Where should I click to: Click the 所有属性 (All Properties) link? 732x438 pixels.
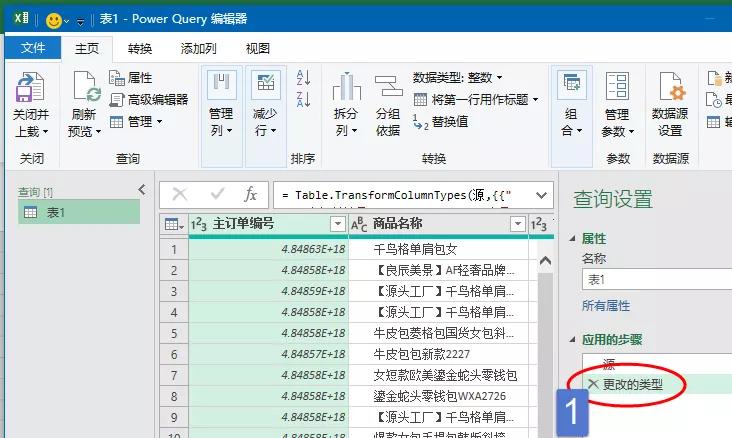click(x=606, y=305)
